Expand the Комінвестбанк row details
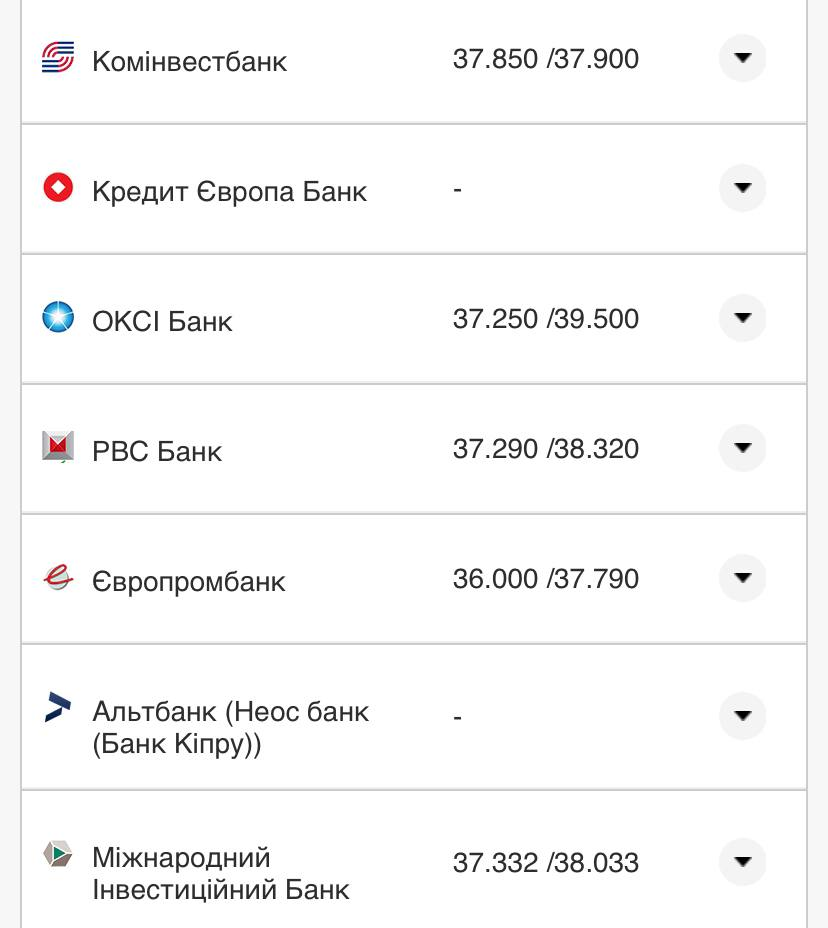This screenshot has width=828, height=928. (742, 58)
